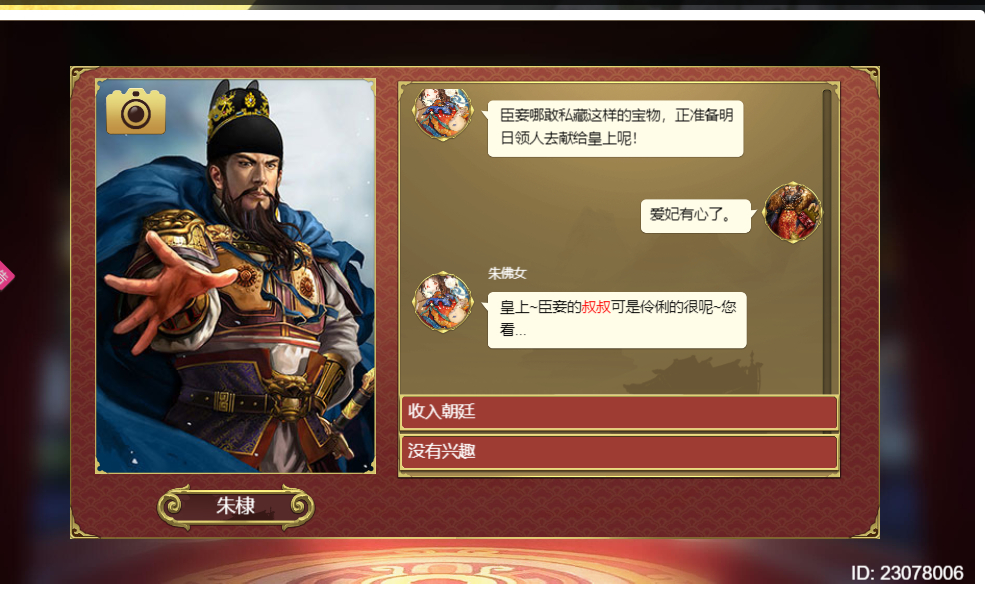Screen dimensions: 985x589
Task: Click the chat panel scrollbar
Action: [x=827, y=242]
